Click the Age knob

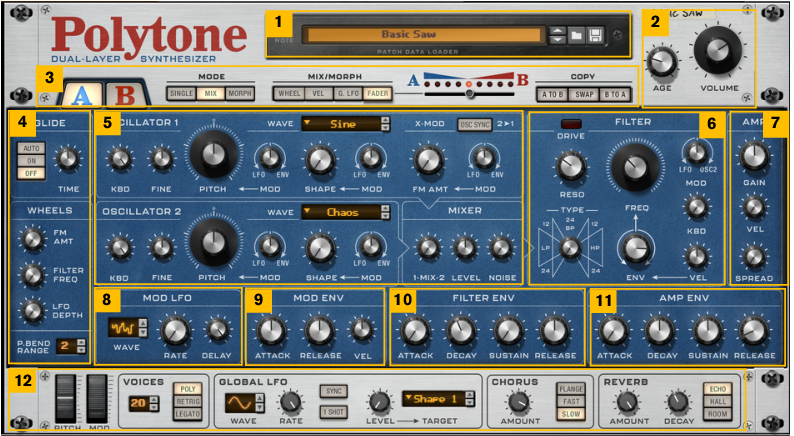coord(662,63)
